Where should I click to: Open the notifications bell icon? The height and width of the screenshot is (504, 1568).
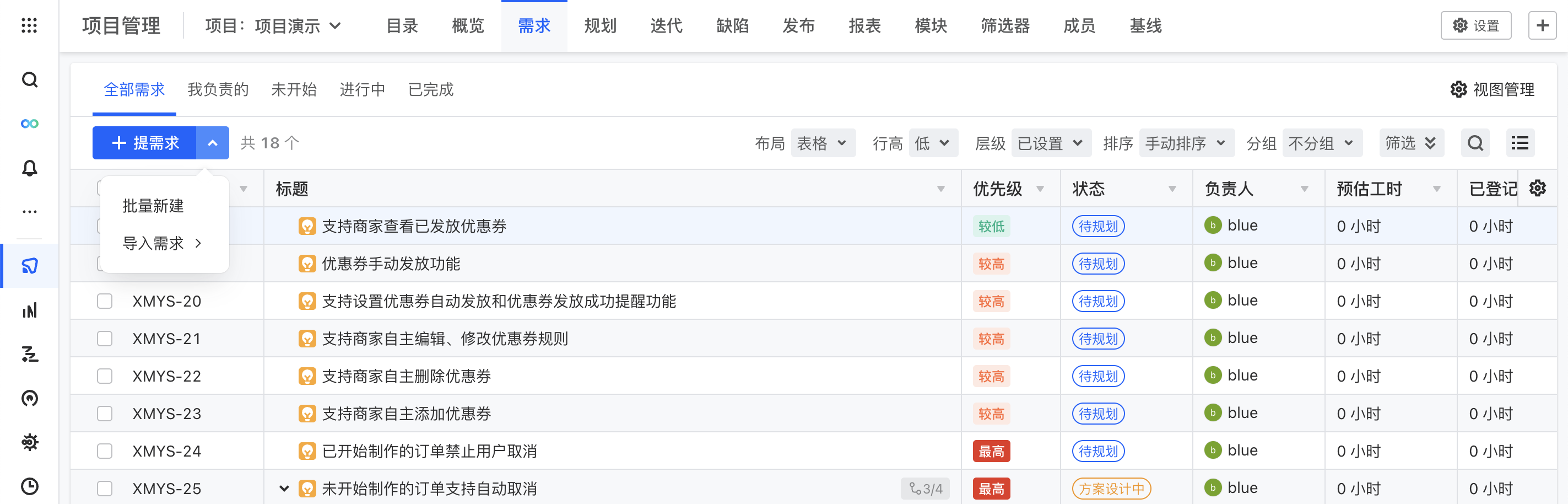click(29, 168)
